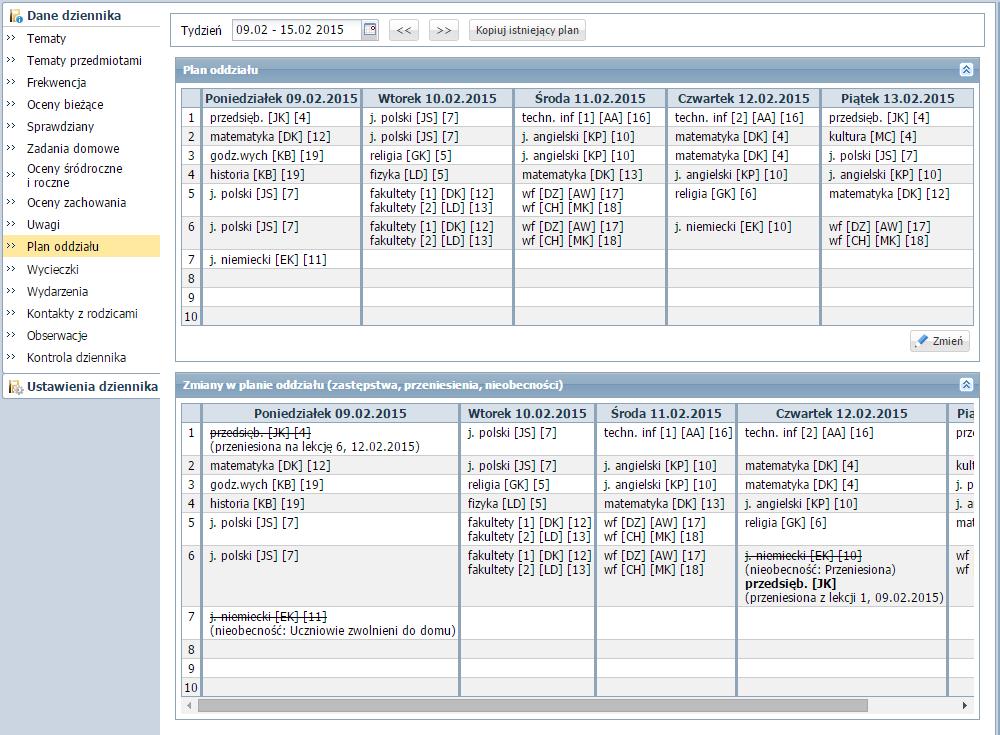Open the calendar picker next to the week field
Viewport: 1000px width, 735px height.
click(x=370, y=29)
